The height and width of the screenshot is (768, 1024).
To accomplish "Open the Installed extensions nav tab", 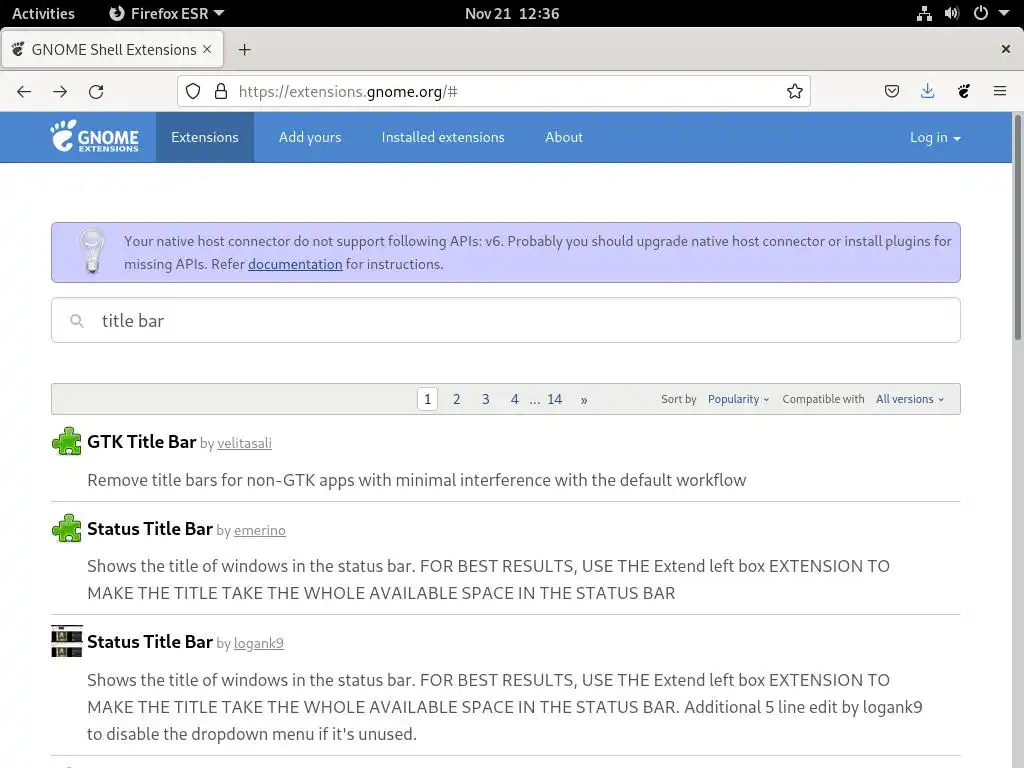I will coord(443,137).
